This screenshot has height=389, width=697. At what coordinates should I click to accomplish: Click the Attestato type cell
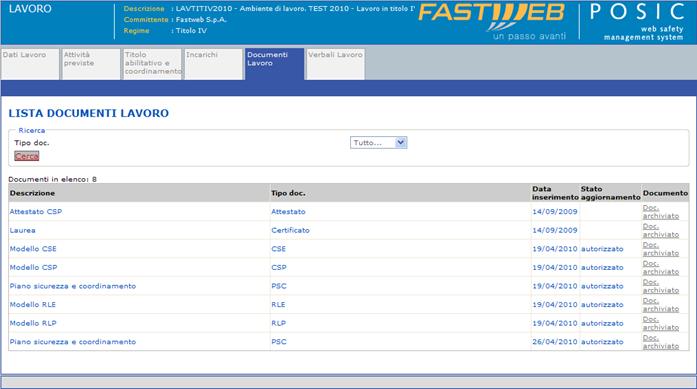[288, 212]
